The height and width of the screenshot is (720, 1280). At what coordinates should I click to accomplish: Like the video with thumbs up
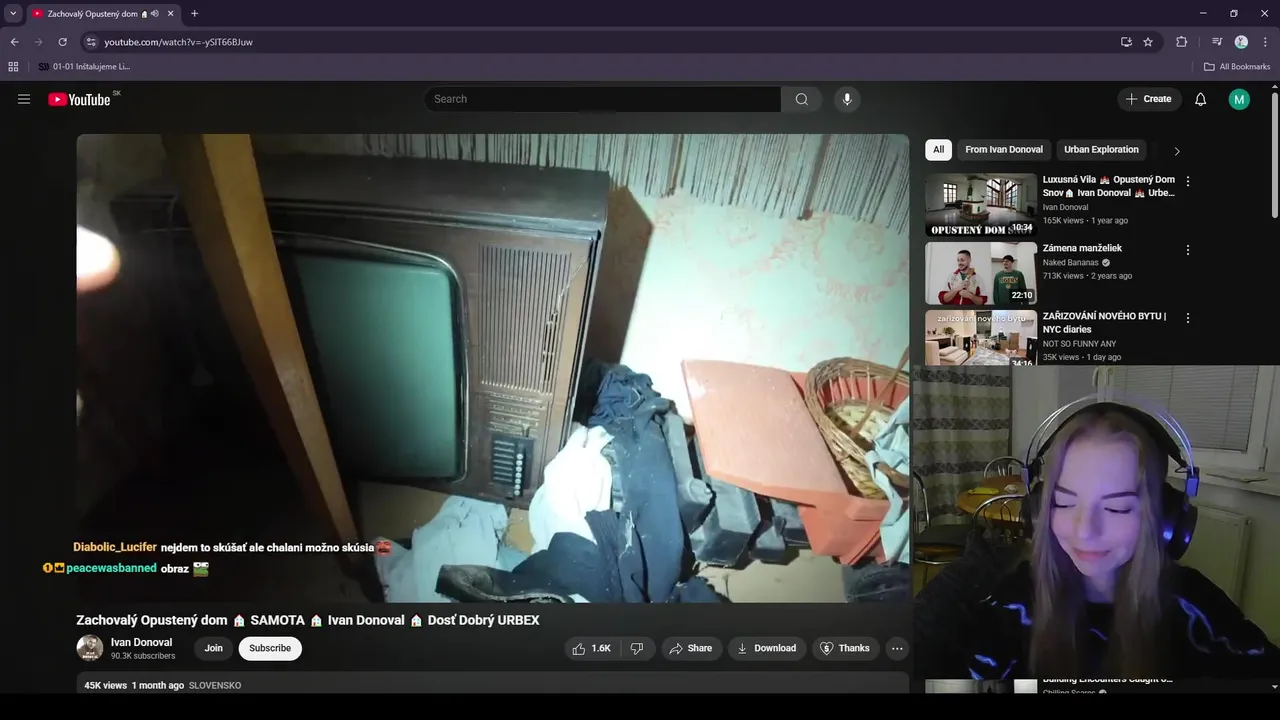pos(591,648)
